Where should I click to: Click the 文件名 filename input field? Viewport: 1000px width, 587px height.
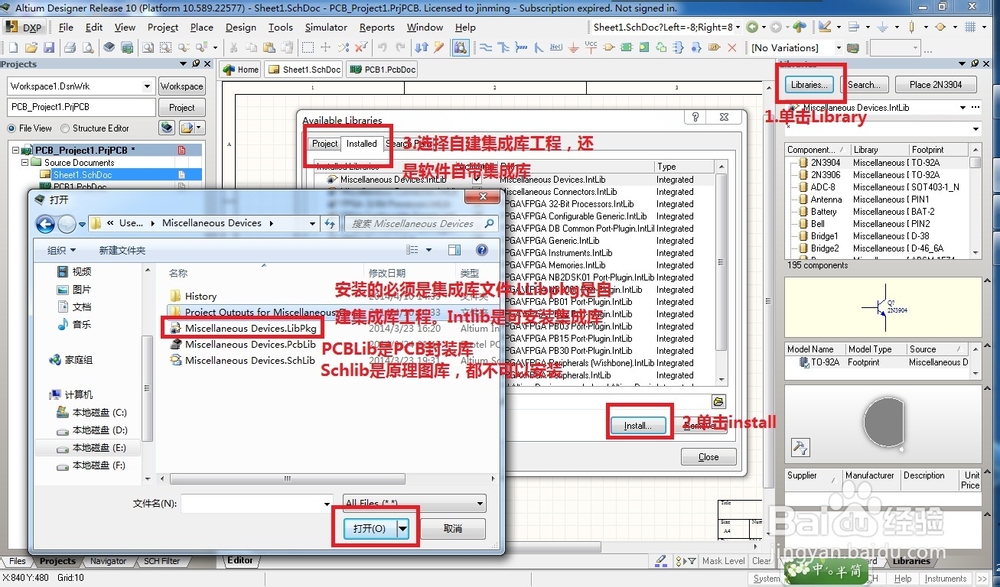pyautogui.click(x=255, y=503)
